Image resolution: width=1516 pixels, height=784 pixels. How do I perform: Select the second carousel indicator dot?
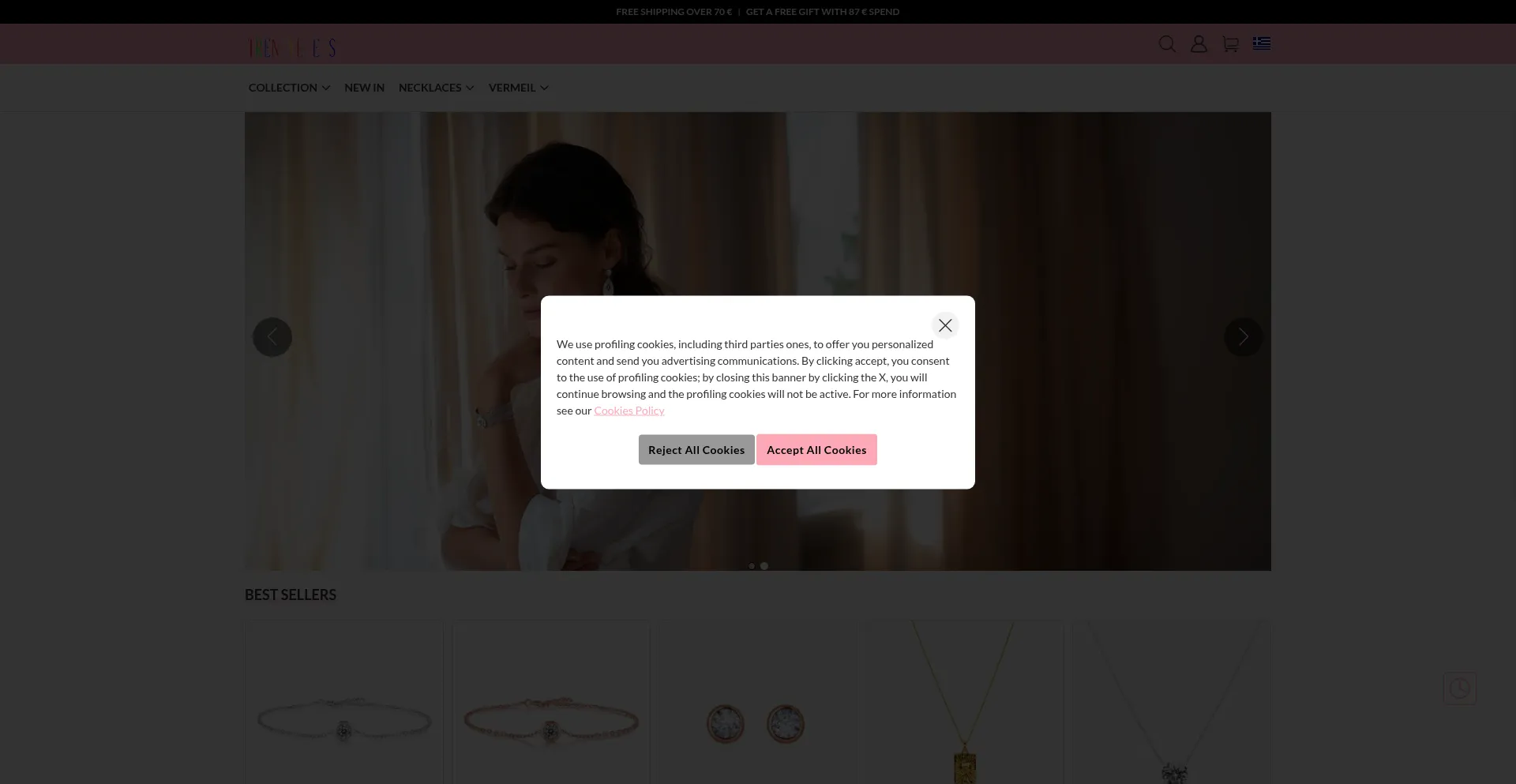(x=764, y=566)
